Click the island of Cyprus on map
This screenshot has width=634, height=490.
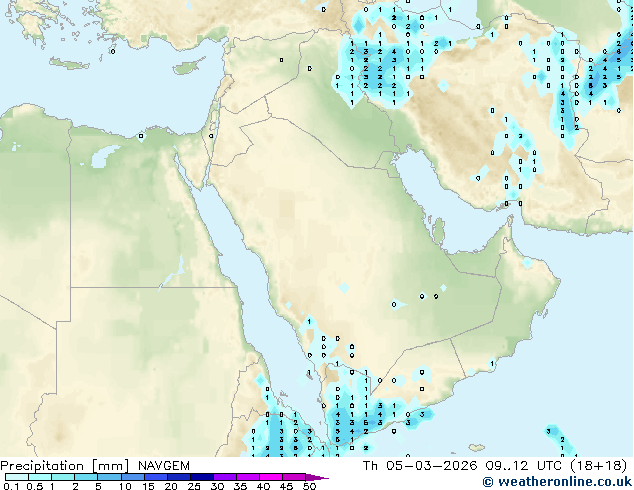coord(188,67)
